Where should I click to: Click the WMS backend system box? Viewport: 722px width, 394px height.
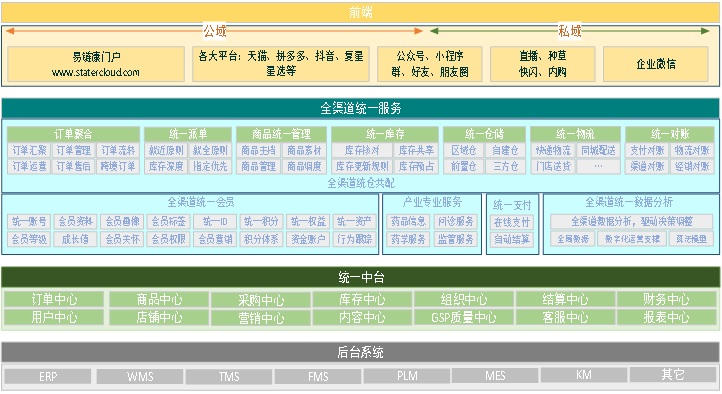[140, 377]
